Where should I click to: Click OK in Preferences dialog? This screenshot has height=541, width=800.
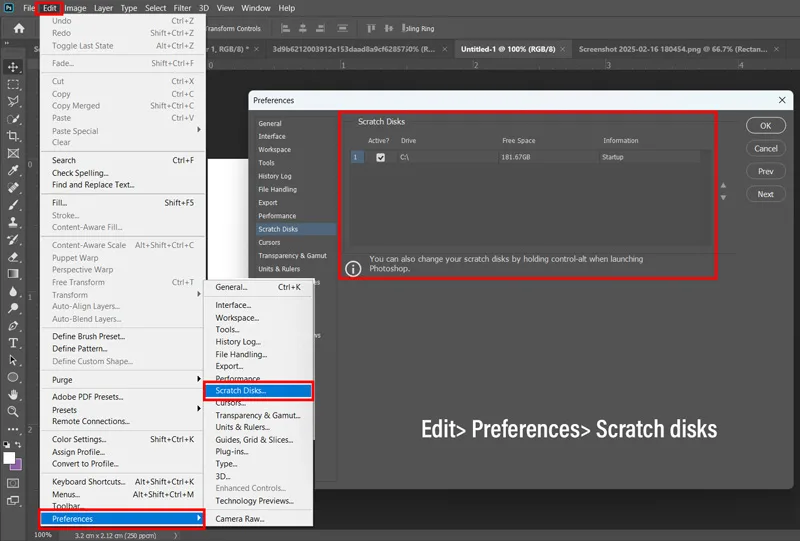point(765,126)
